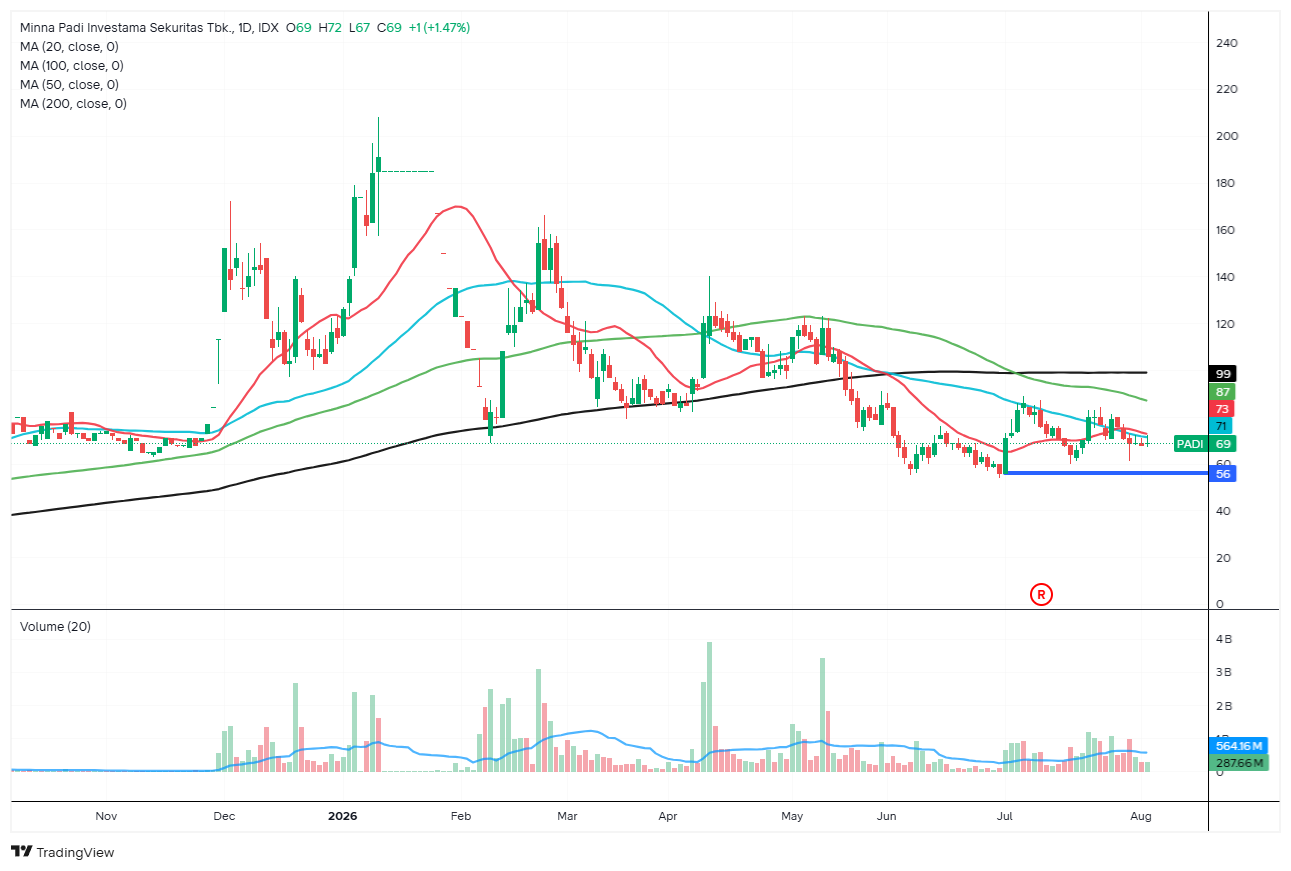Click the Jul label on the time axis
Viewport: 1291px width, 871px height.
pyautogui.click(x=1004, y=816)
